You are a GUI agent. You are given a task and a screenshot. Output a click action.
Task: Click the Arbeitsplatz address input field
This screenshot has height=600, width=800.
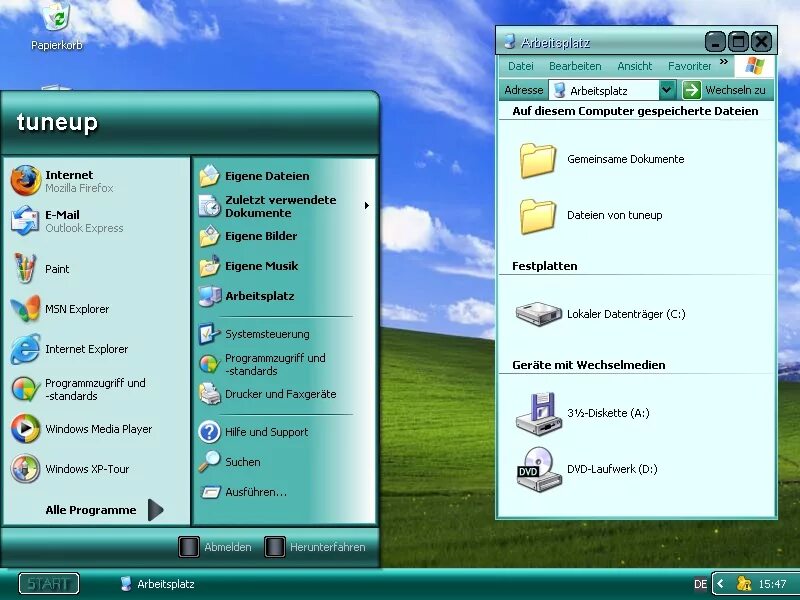(604, 90)
